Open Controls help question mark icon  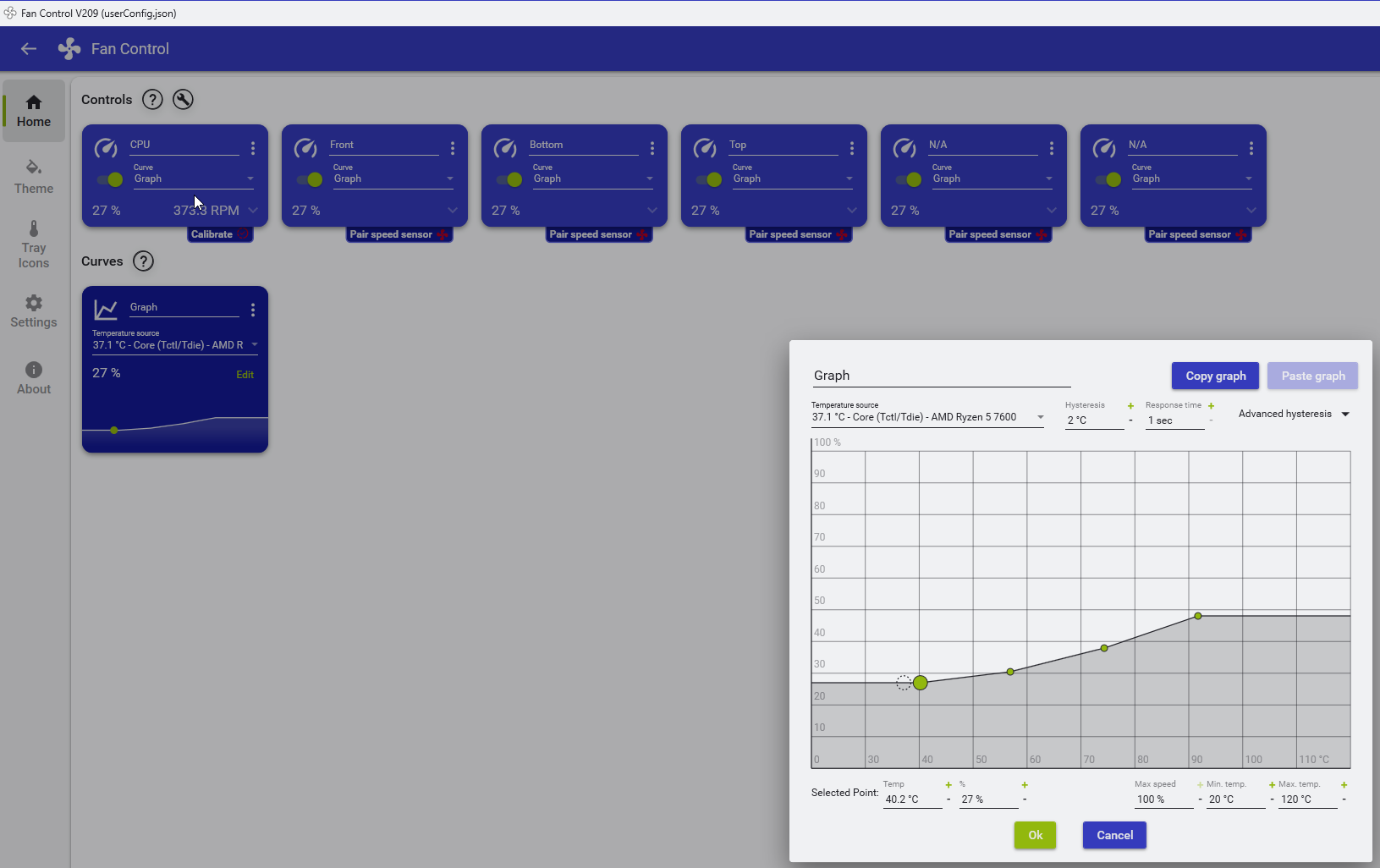152,100
